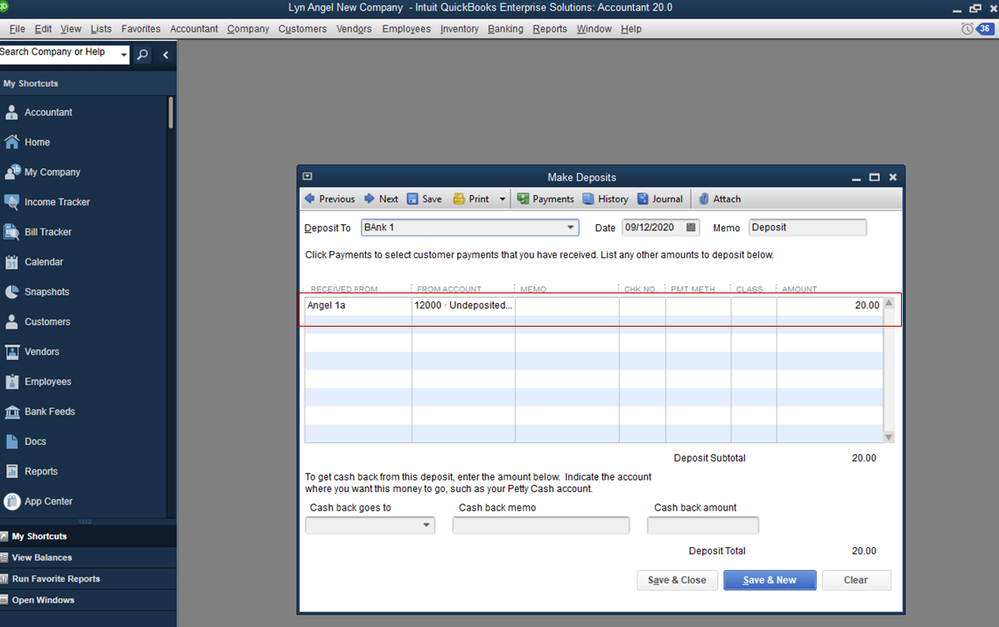Click the search magnifier icon
Image resolution: width=999 pixels, height=627 pixels.
[143, 55]
